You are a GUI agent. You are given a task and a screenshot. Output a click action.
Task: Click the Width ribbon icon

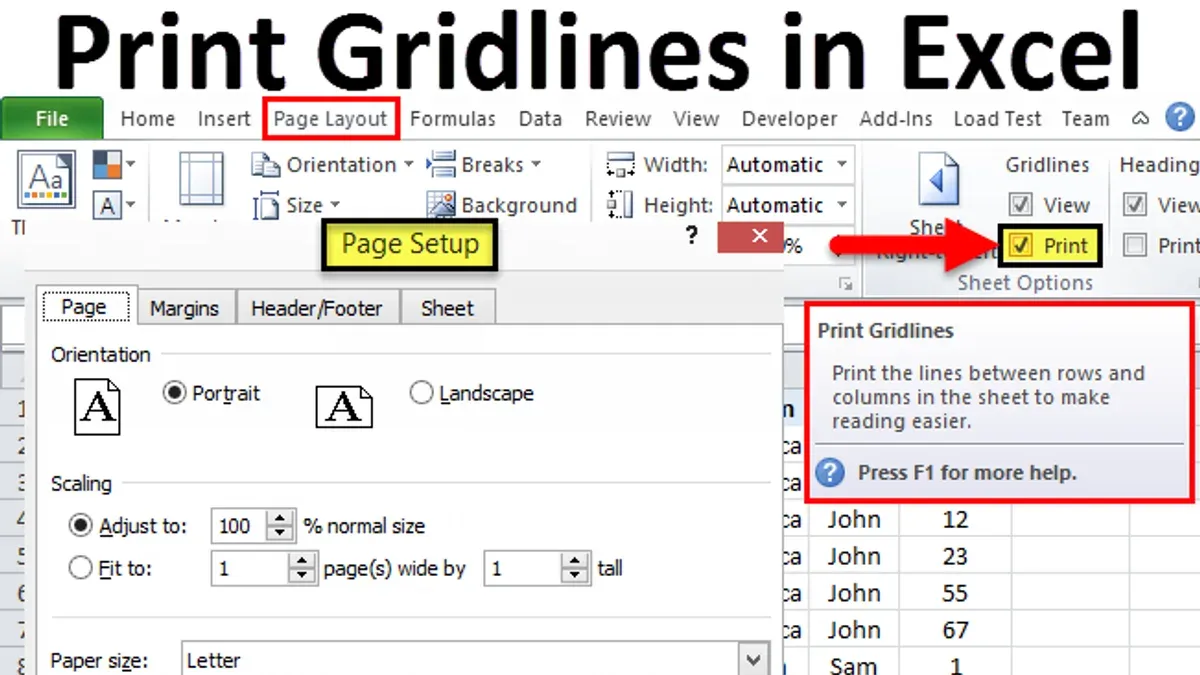click(620, 165)
